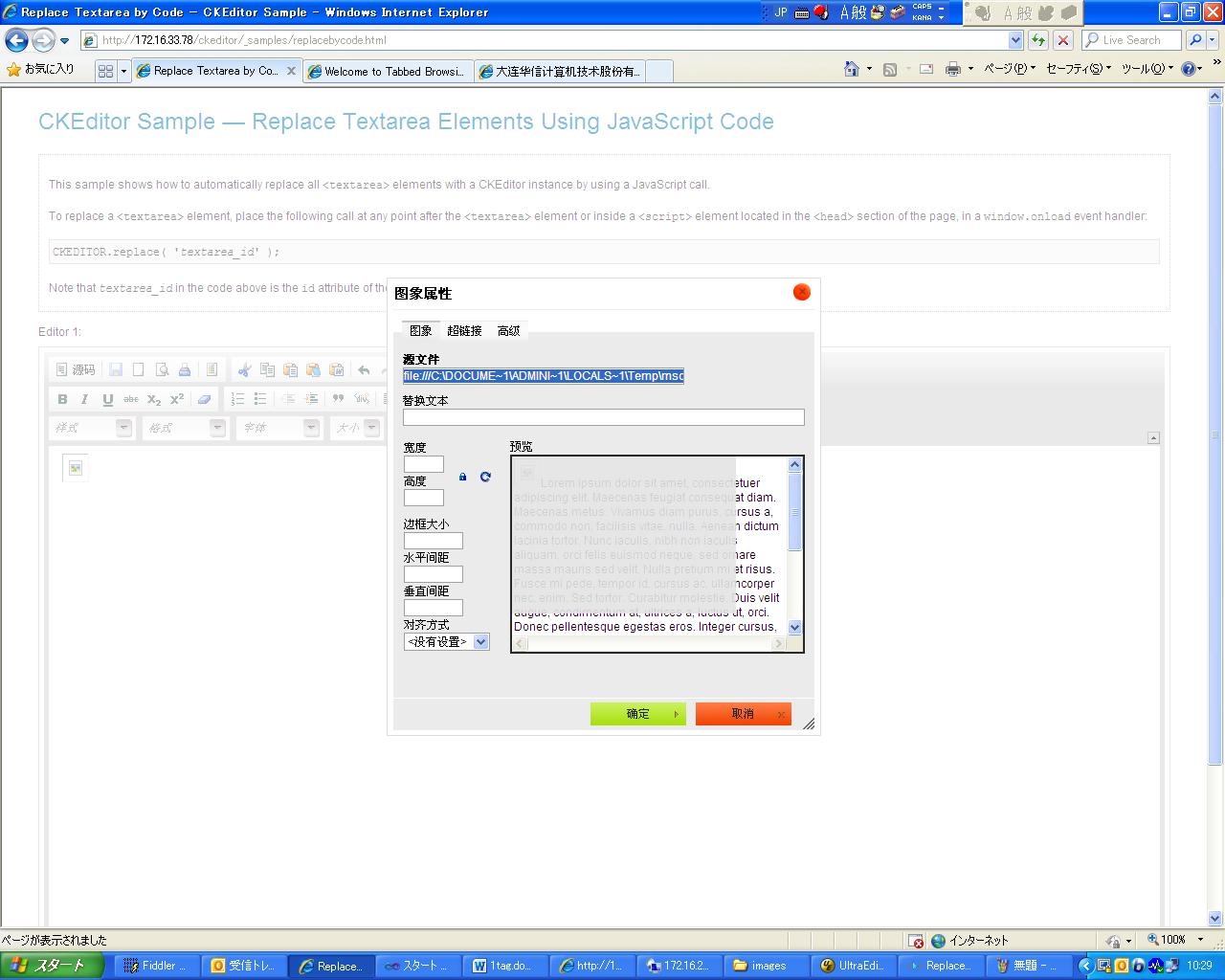Insert a numbered list

coord(237,399)
